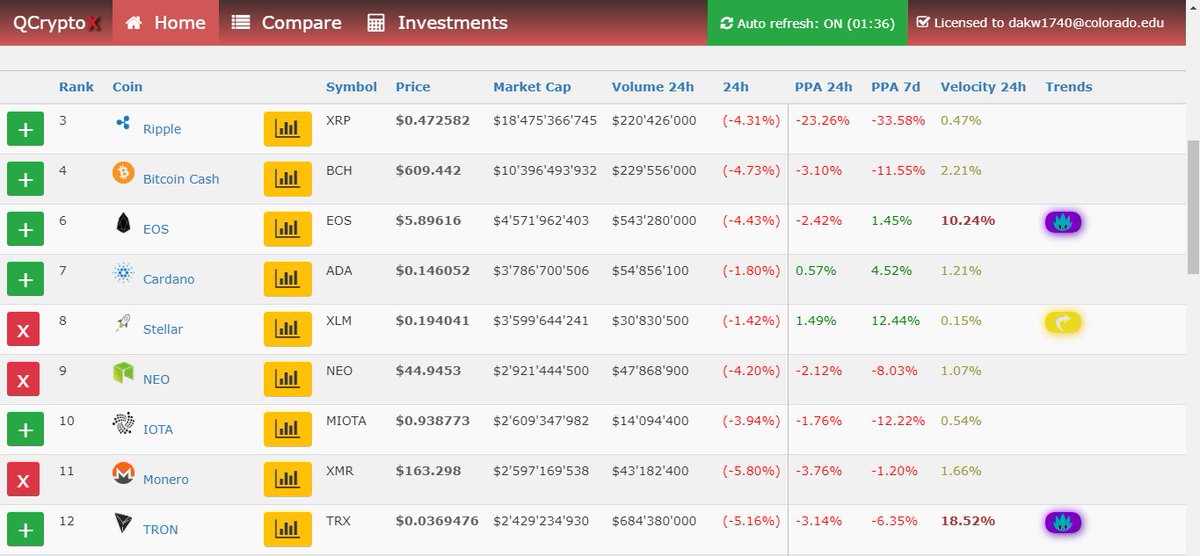
Task: Open the Stellar coin link
Action: pyautogui.click(x=163, y=329)
